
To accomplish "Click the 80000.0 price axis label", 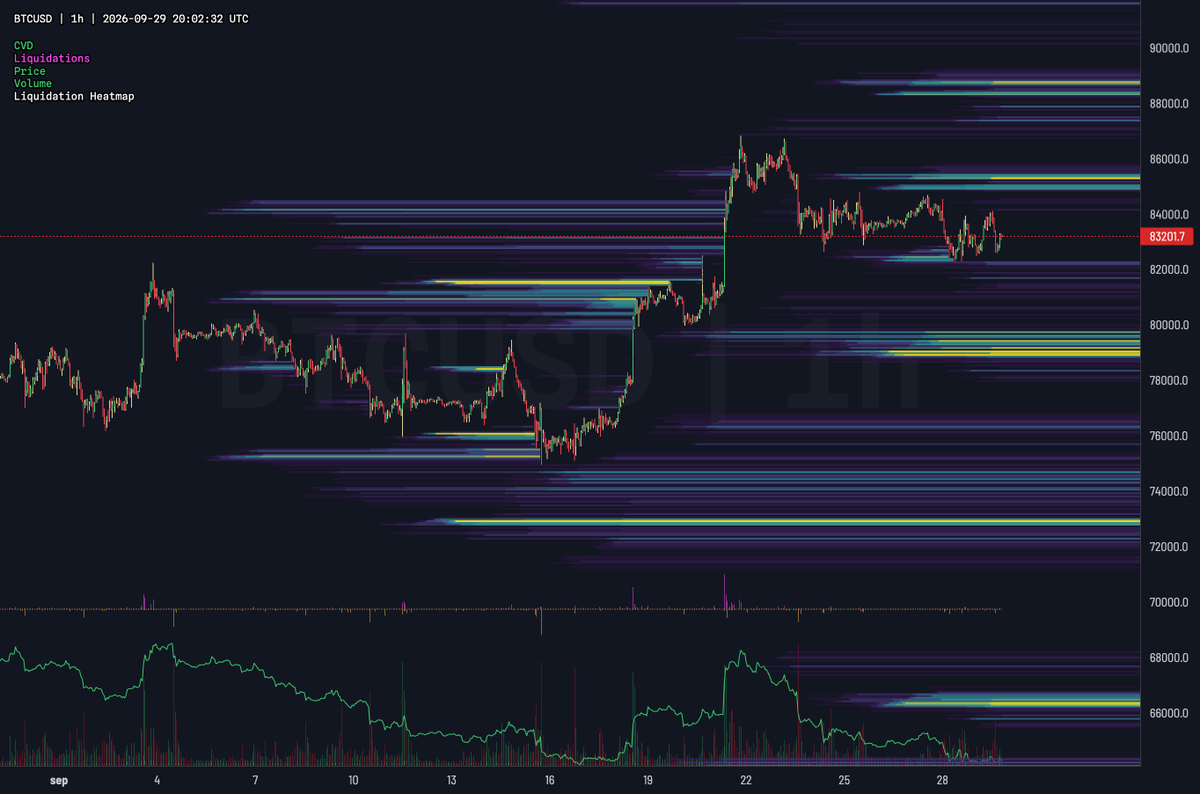I will click(x=1169, y=325).
